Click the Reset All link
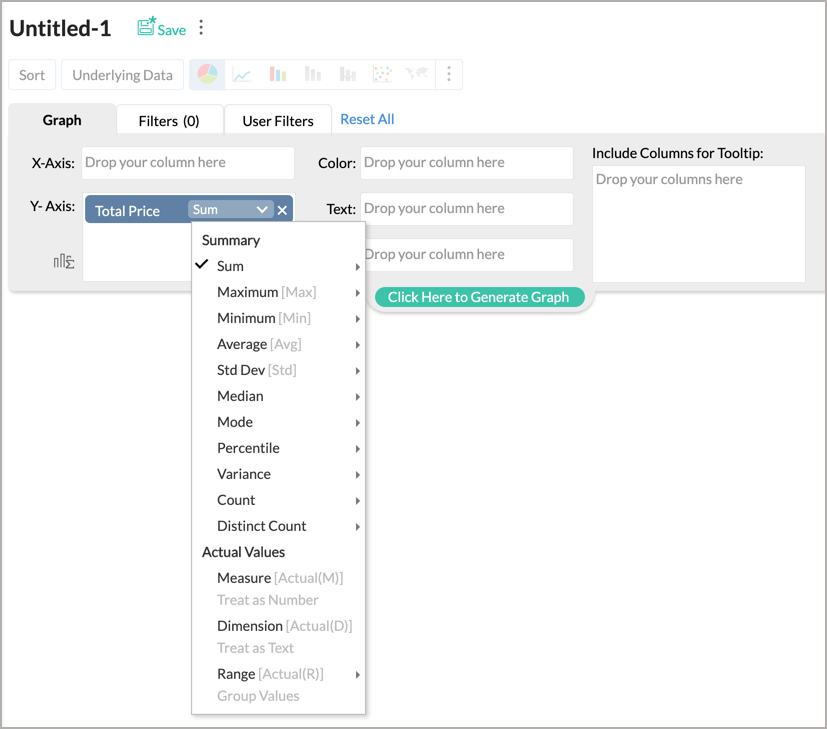Image resolution: width=827 pixels, height=729 pixels. [366, 119]
